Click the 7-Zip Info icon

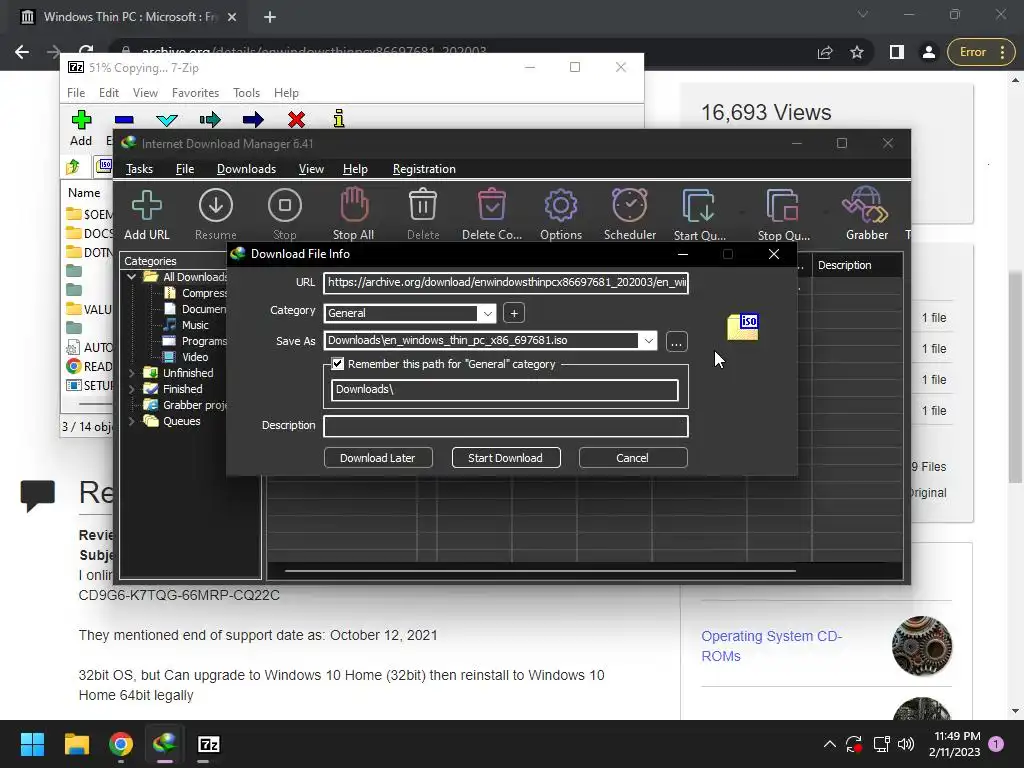tap(338, 118)
